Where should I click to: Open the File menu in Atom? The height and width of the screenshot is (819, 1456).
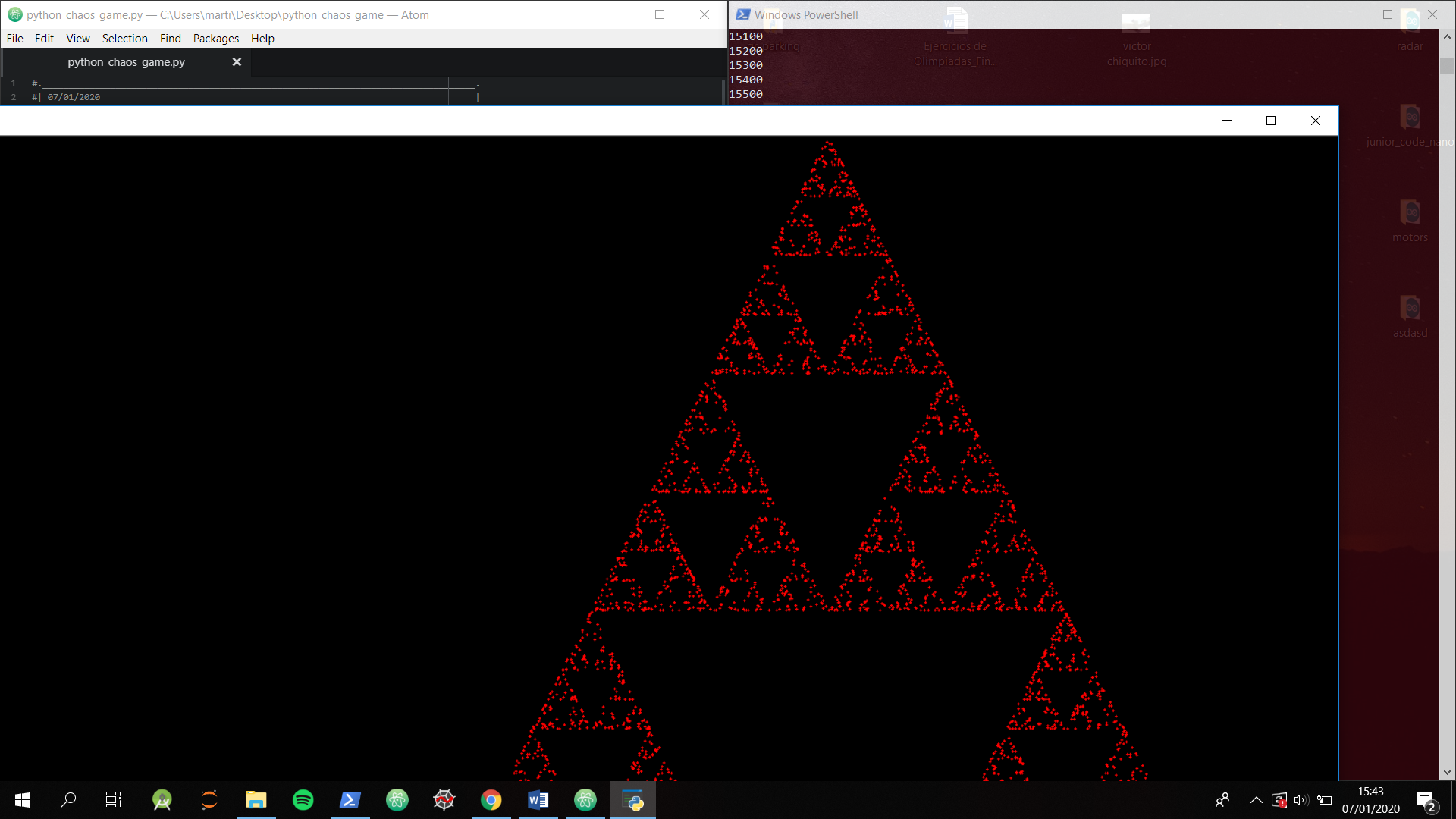(x=14, y=39)
